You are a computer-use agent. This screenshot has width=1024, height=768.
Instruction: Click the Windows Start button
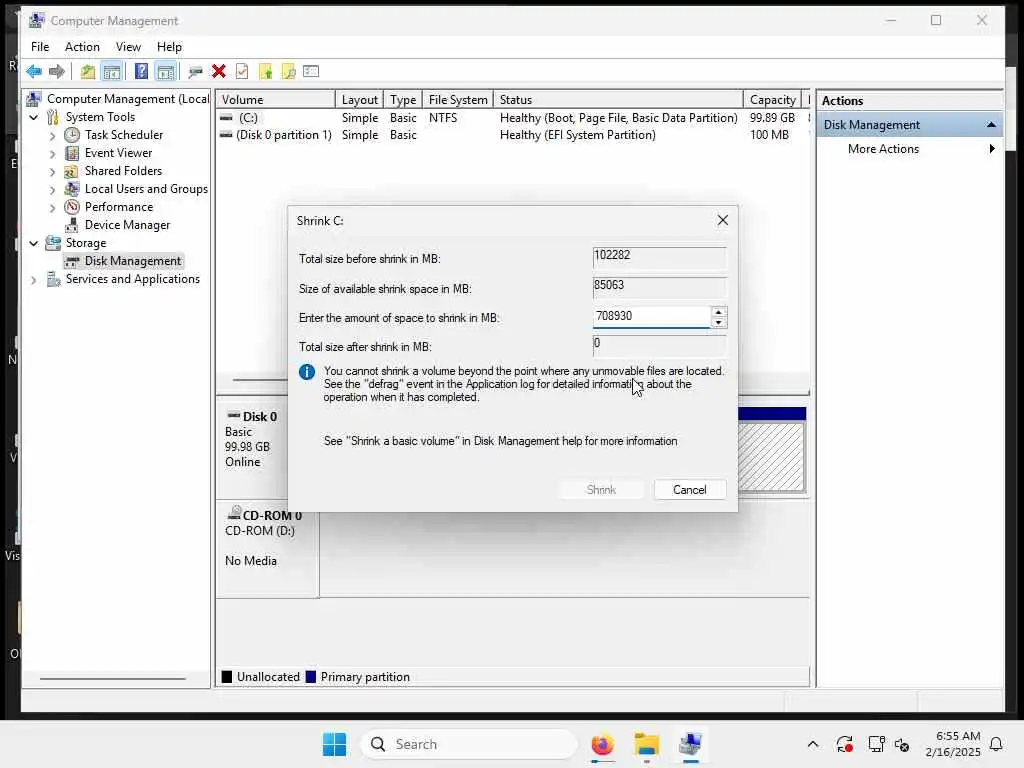[x=334, y=744]
